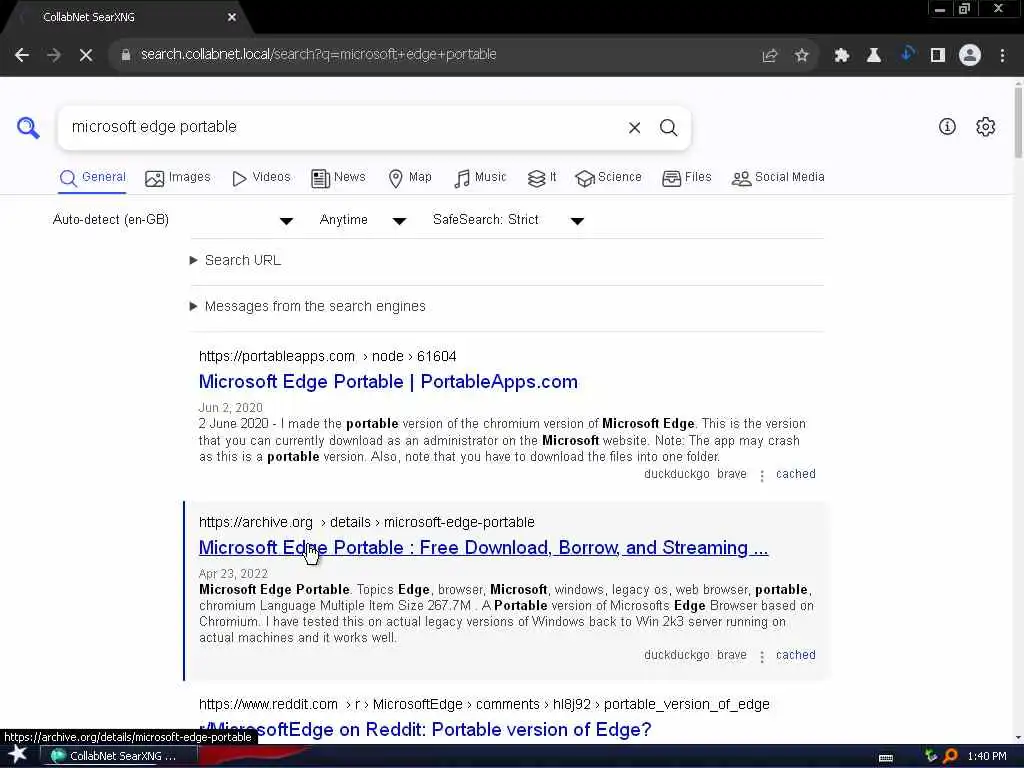Go back with browser back arrow
1024x768 pixels.
pyautogui.click(x=22, y=55)
